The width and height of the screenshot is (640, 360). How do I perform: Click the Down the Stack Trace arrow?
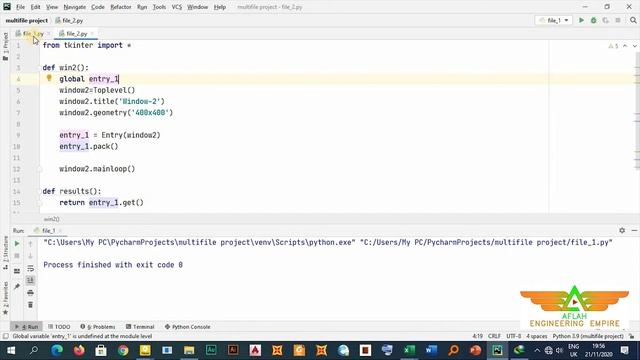30,256
